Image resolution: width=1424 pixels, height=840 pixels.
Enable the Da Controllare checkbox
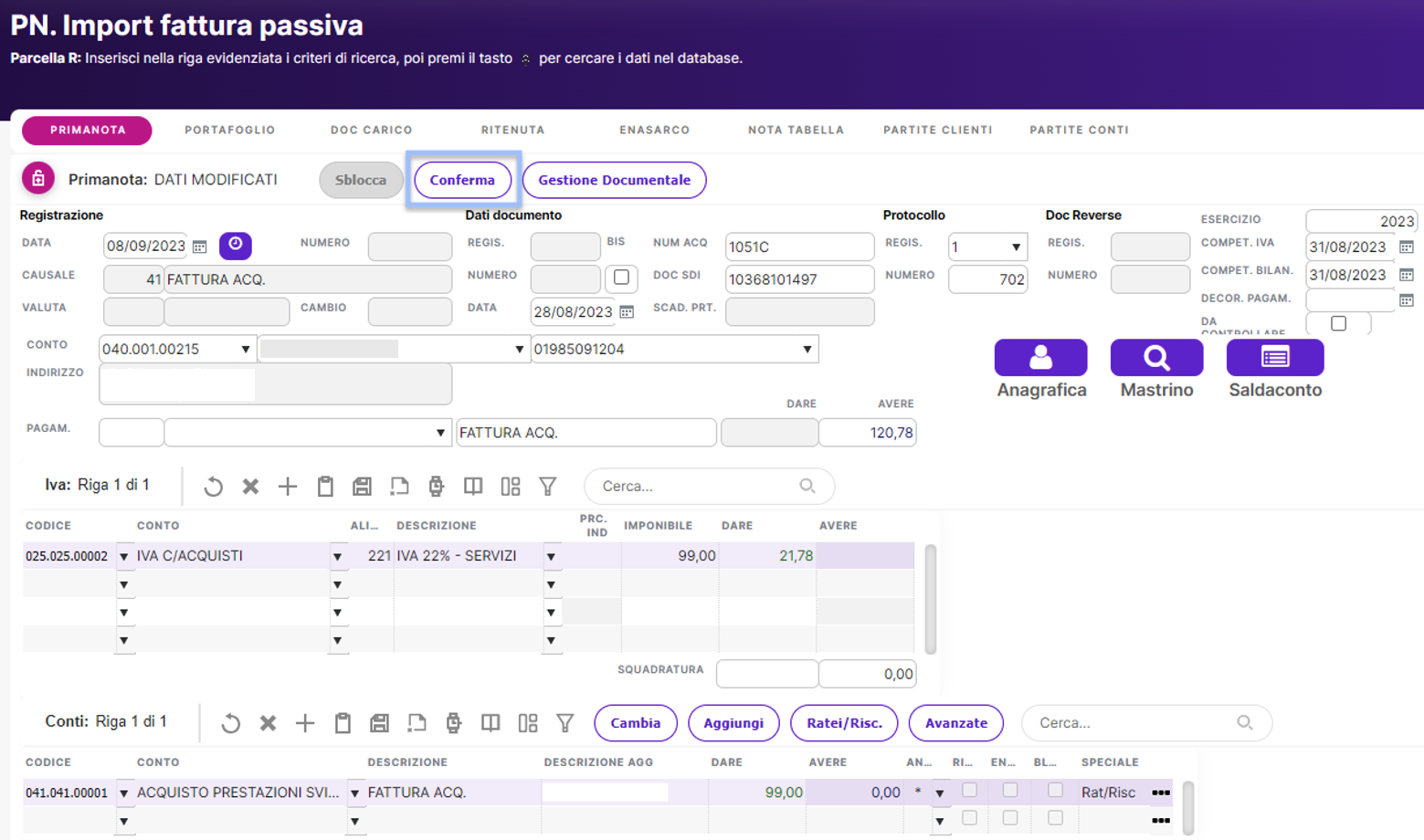tap(1338, 323)
